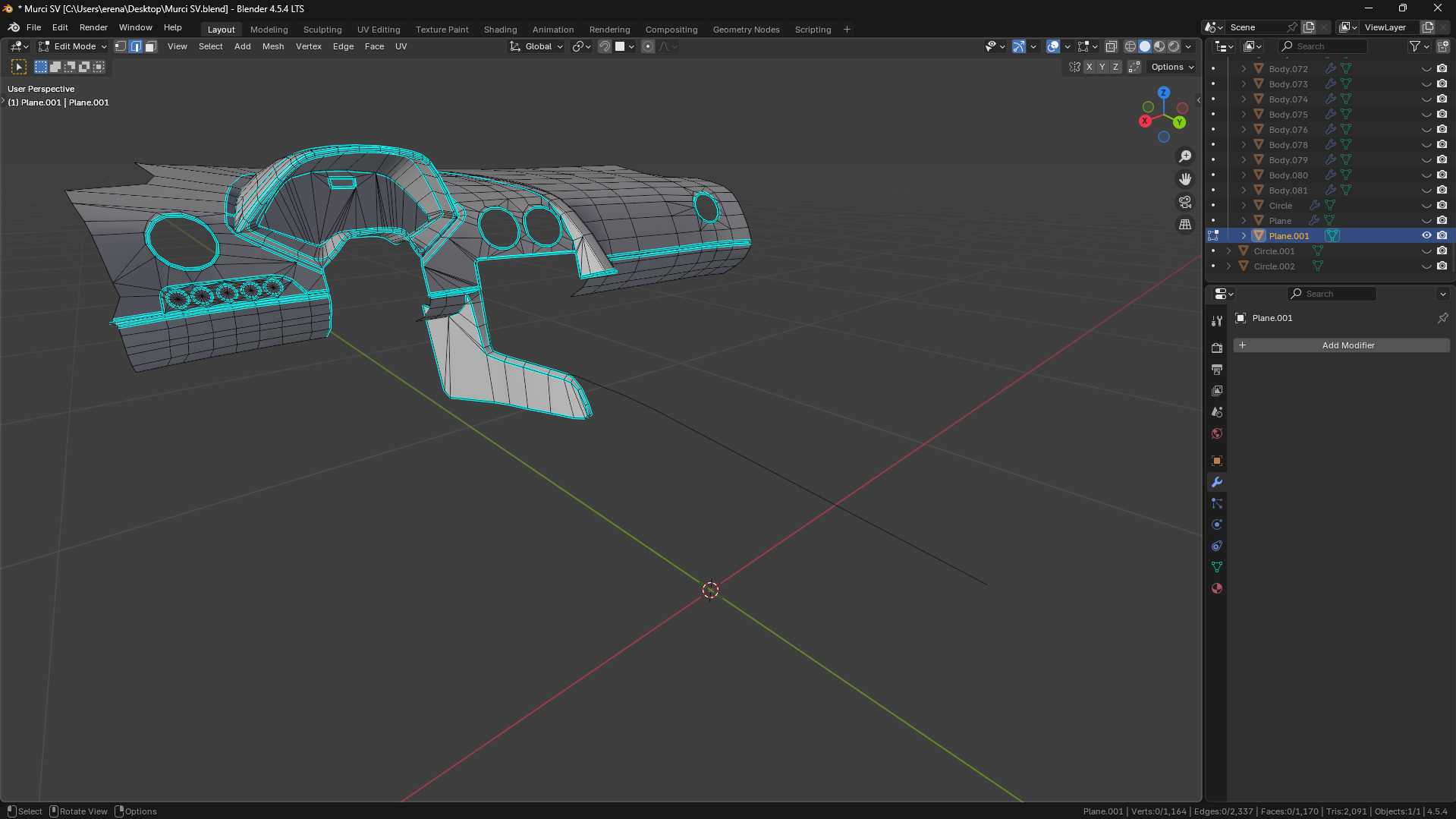Click the pan hand viewport icon
The height and width of the screenshot is (819, 1456).
1185,179
